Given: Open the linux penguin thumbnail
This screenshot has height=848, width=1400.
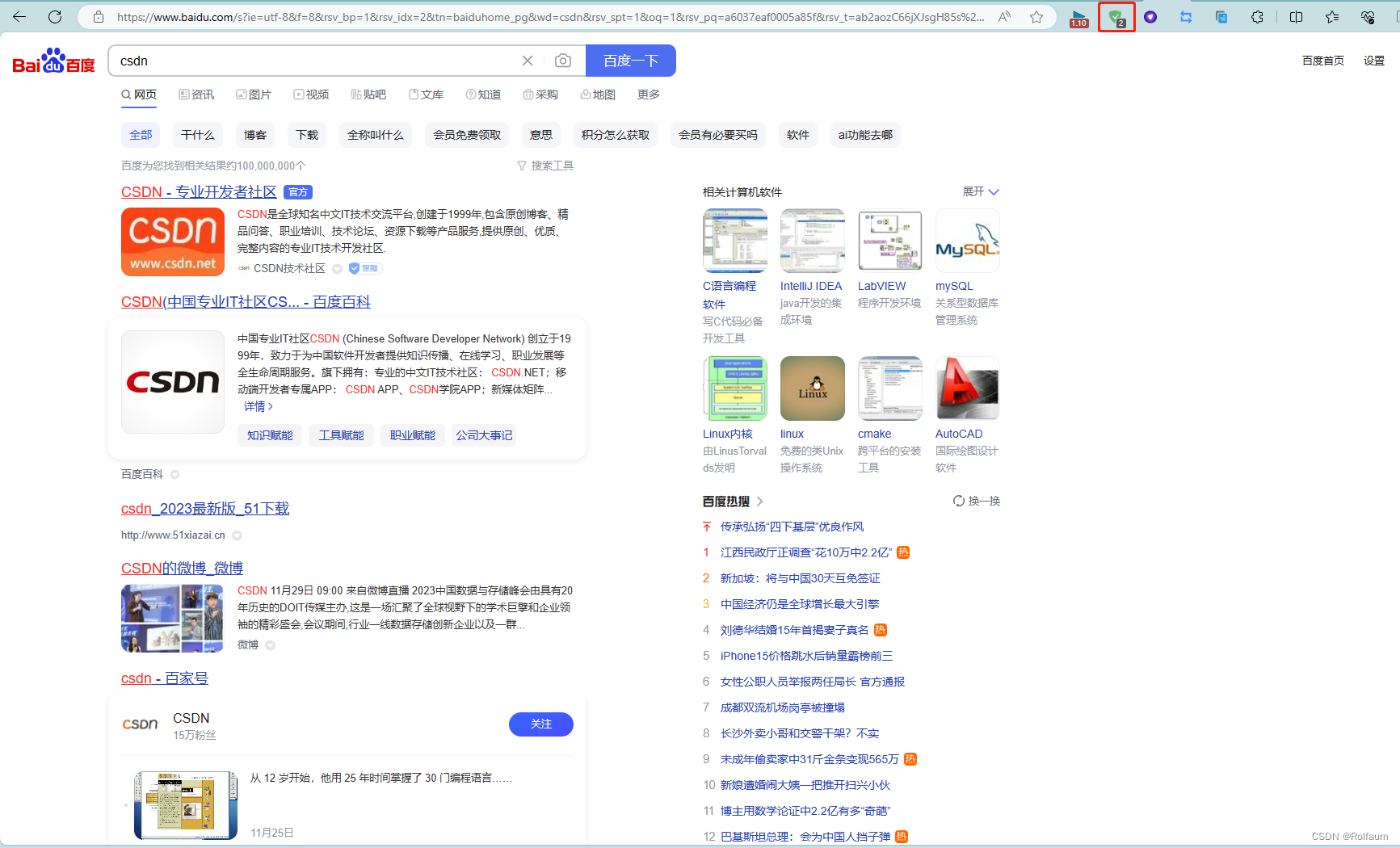Looking at the screenshot, I should point(812,388).
